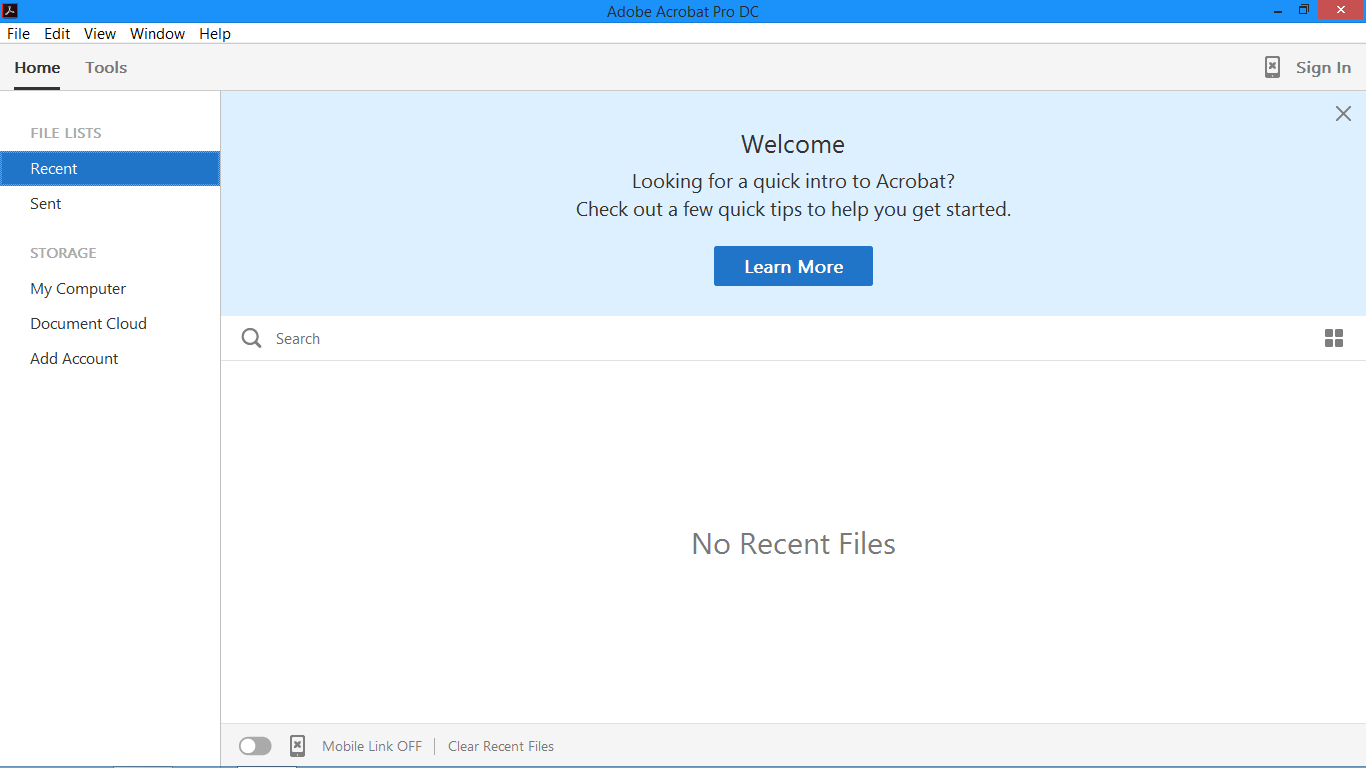Dismiss the Welcome banner with the X
Viewport: 1366px width, 768px height.
[x=1343, y=113]
